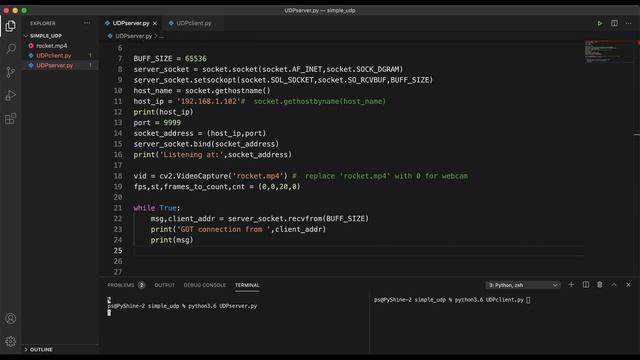Split the terminal pane
The image size is (640, 360).
tap(586, 284)
